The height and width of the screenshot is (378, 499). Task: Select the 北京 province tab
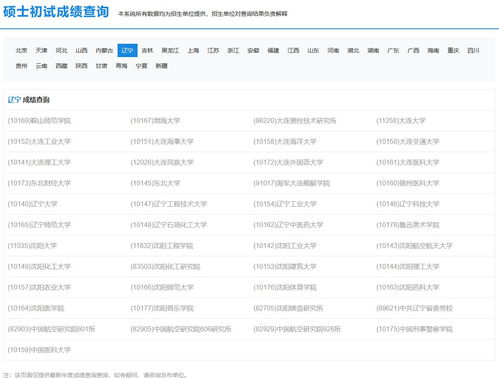[21, 50]
